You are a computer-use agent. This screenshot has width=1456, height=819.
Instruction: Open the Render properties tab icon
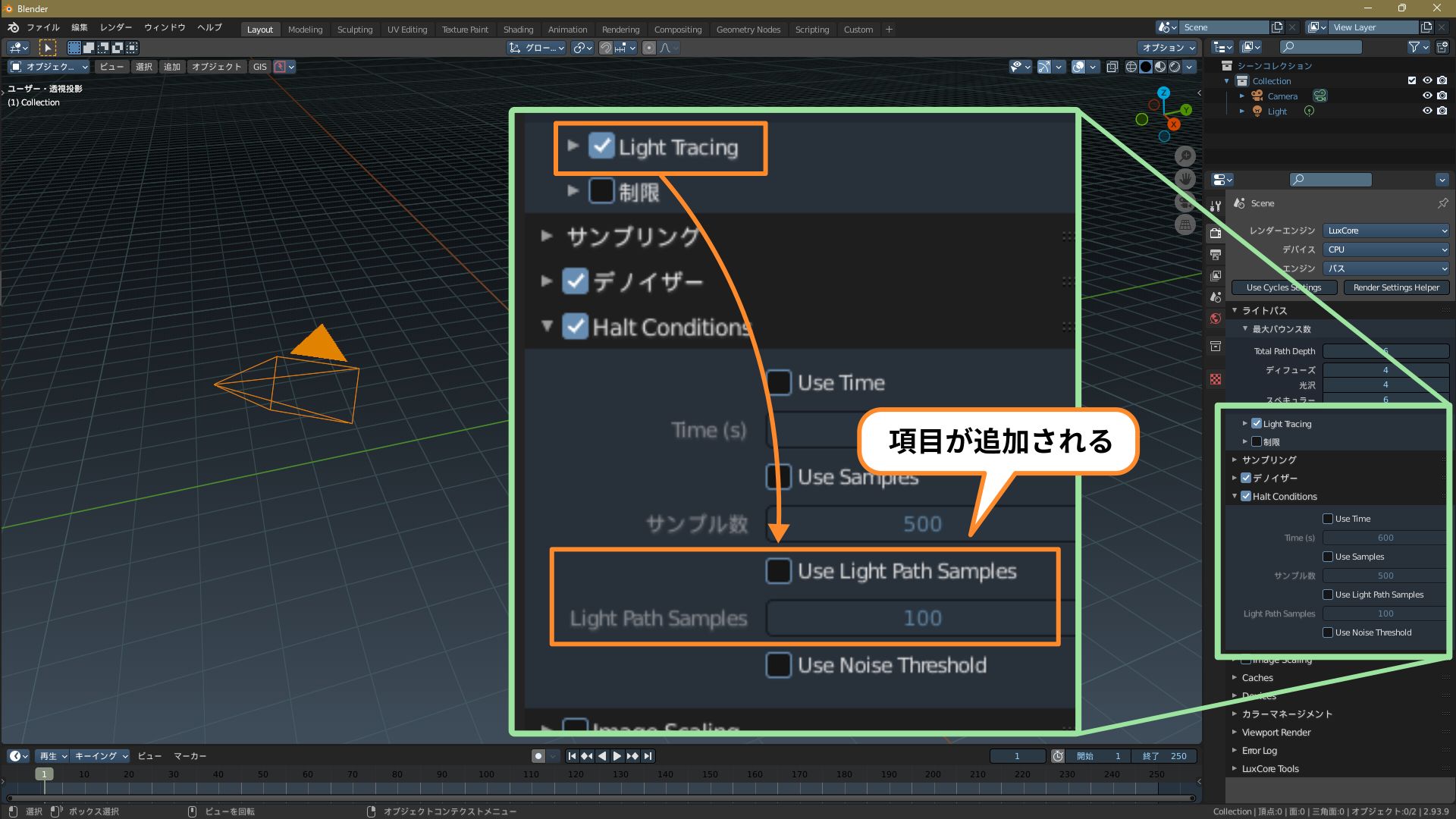1216,233
